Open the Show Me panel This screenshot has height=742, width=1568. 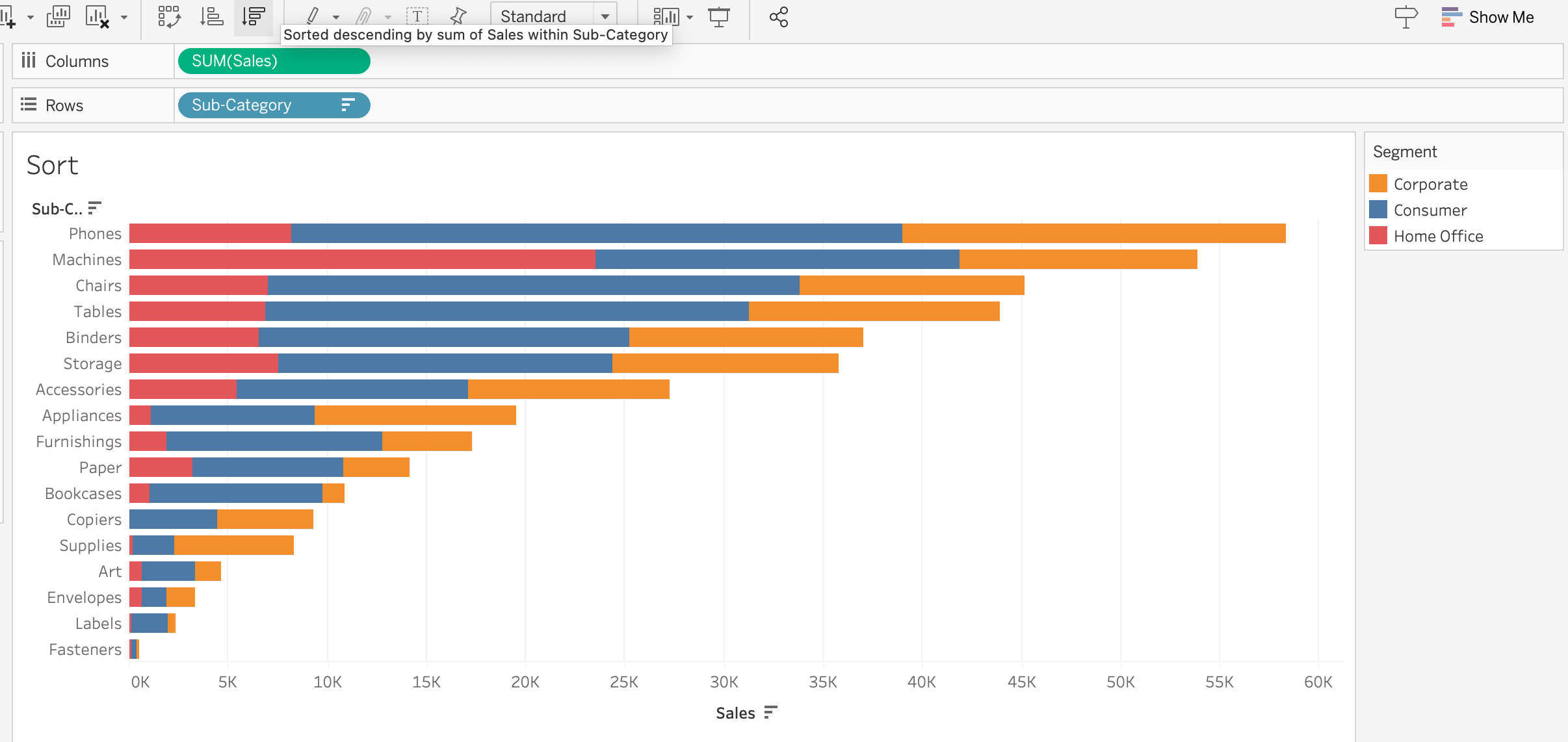coord(1488,17)
